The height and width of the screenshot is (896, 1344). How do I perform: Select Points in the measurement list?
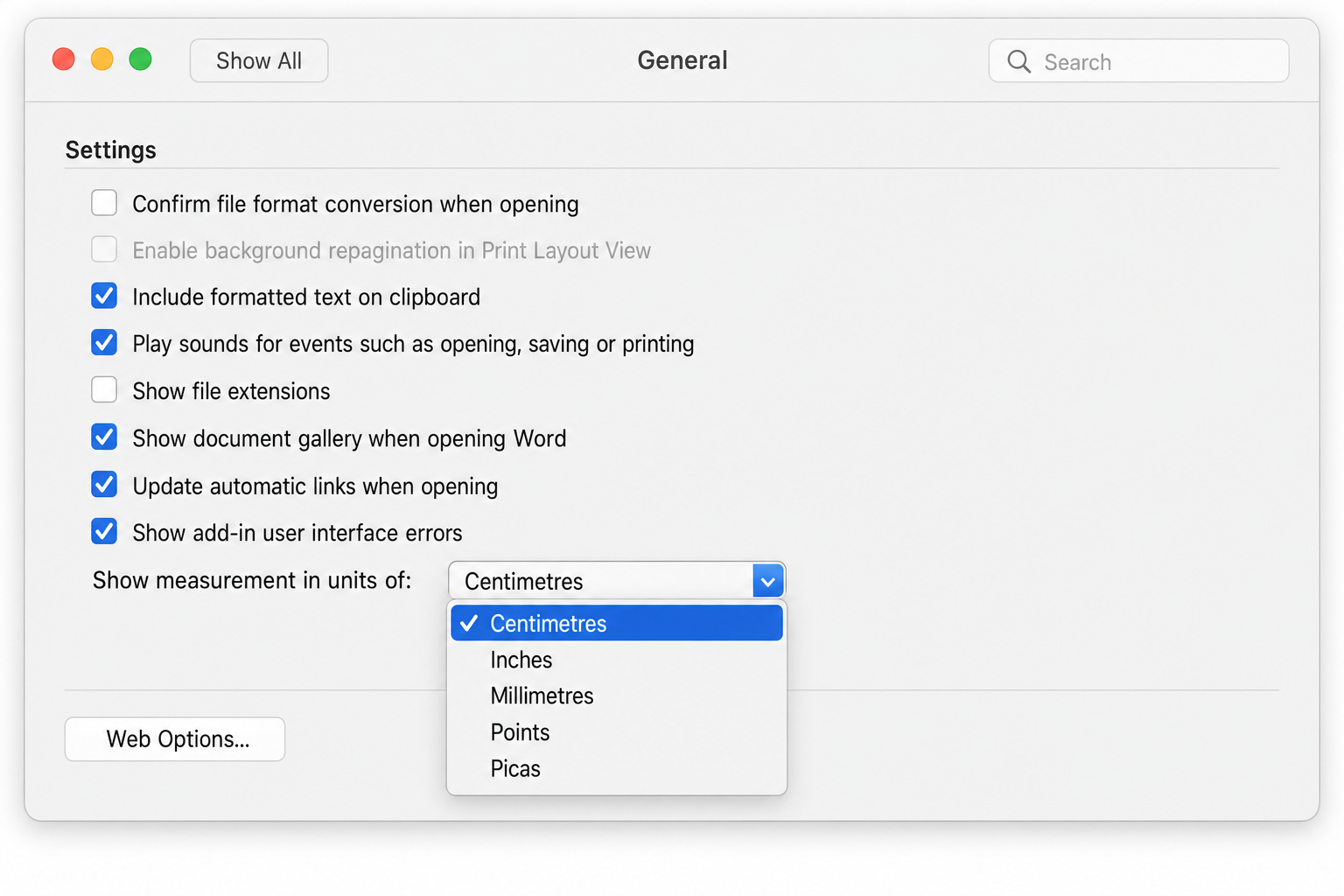click(617, 732)
